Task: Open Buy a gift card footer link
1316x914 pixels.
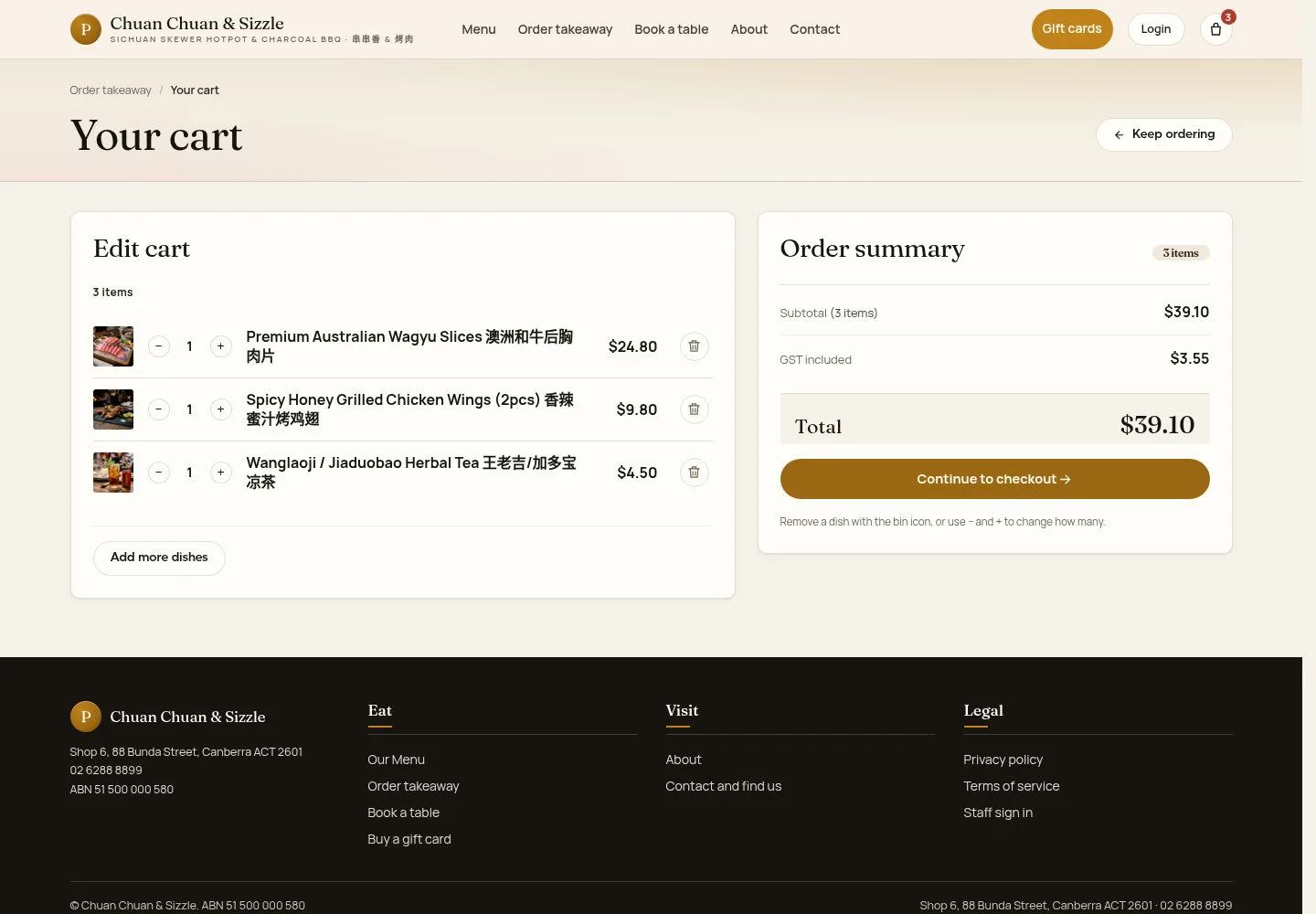Action: pyautogui.click(x=409, y=839)
